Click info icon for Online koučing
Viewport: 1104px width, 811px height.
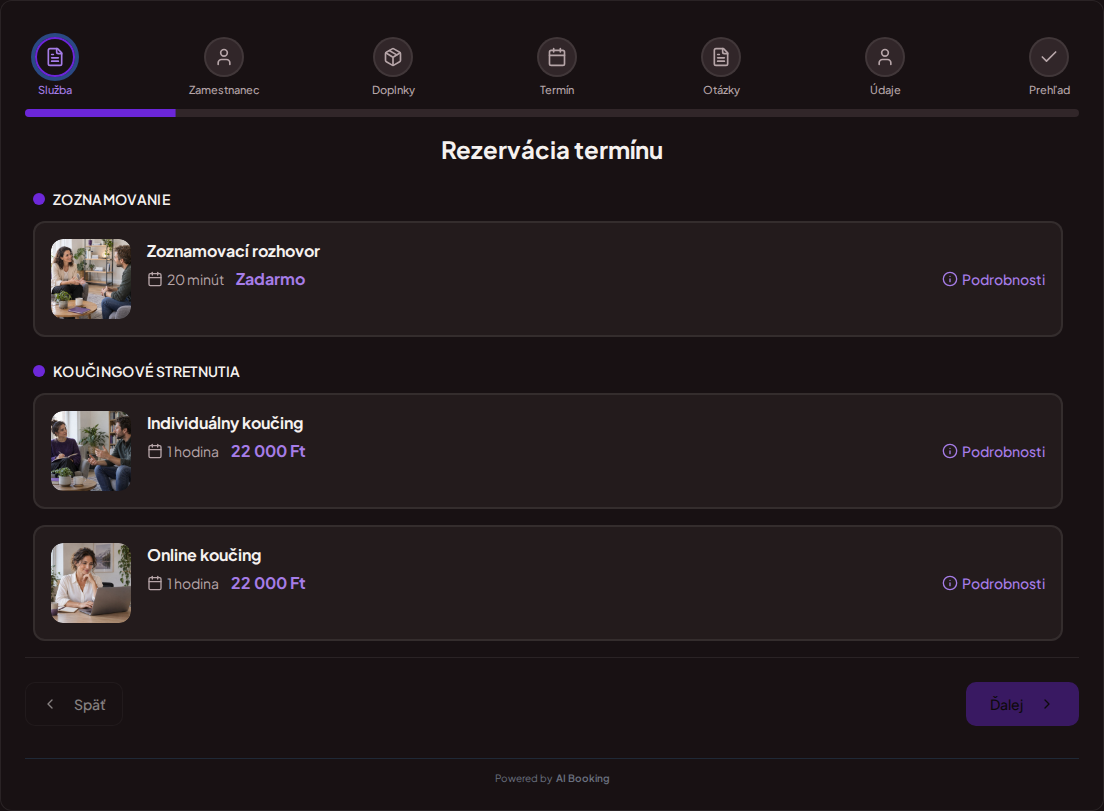pyautogui.click(x=950, y=583)
